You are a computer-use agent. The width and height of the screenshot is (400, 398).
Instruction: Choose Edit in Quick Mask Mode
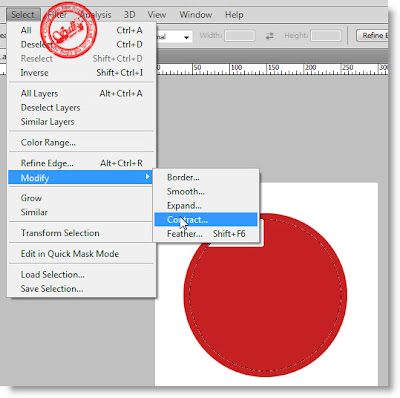click(x=82, y=254)
